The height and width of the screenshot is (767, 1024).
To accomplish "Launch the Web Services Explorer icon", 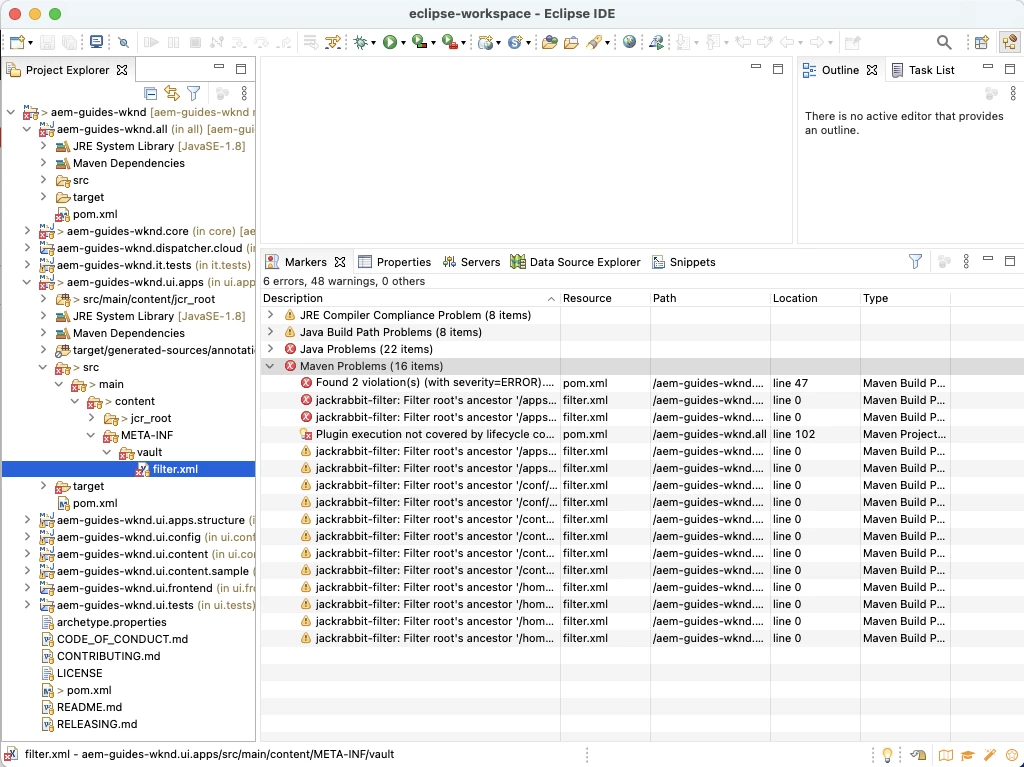I will click(656, 42).
